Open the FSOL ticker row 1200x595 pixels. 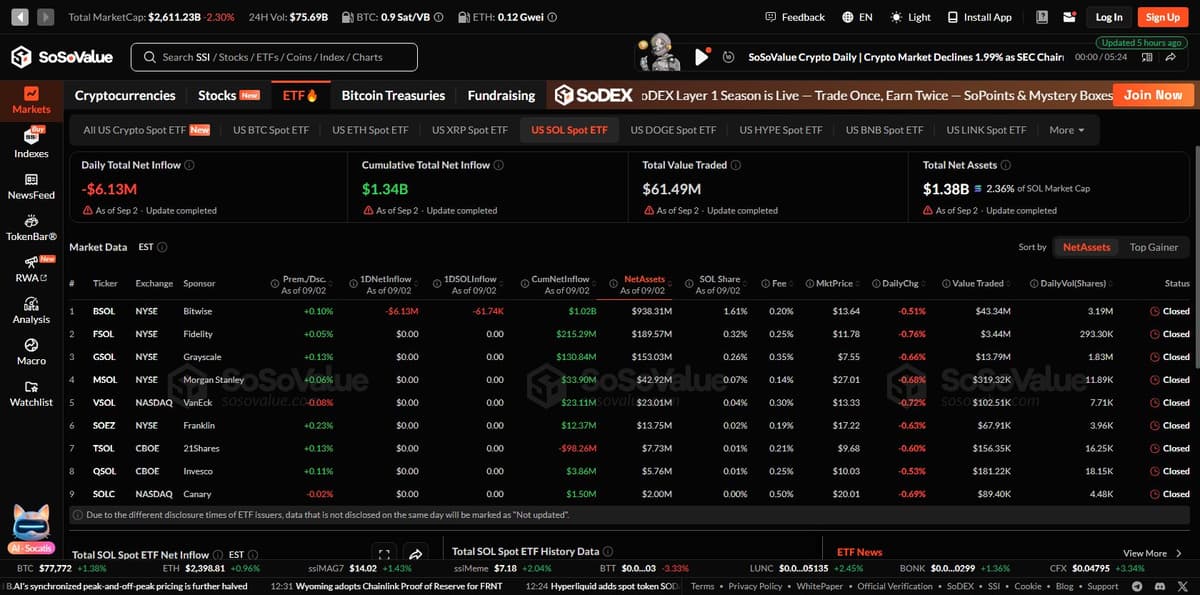pyautogui.click(x=630, y=334)
